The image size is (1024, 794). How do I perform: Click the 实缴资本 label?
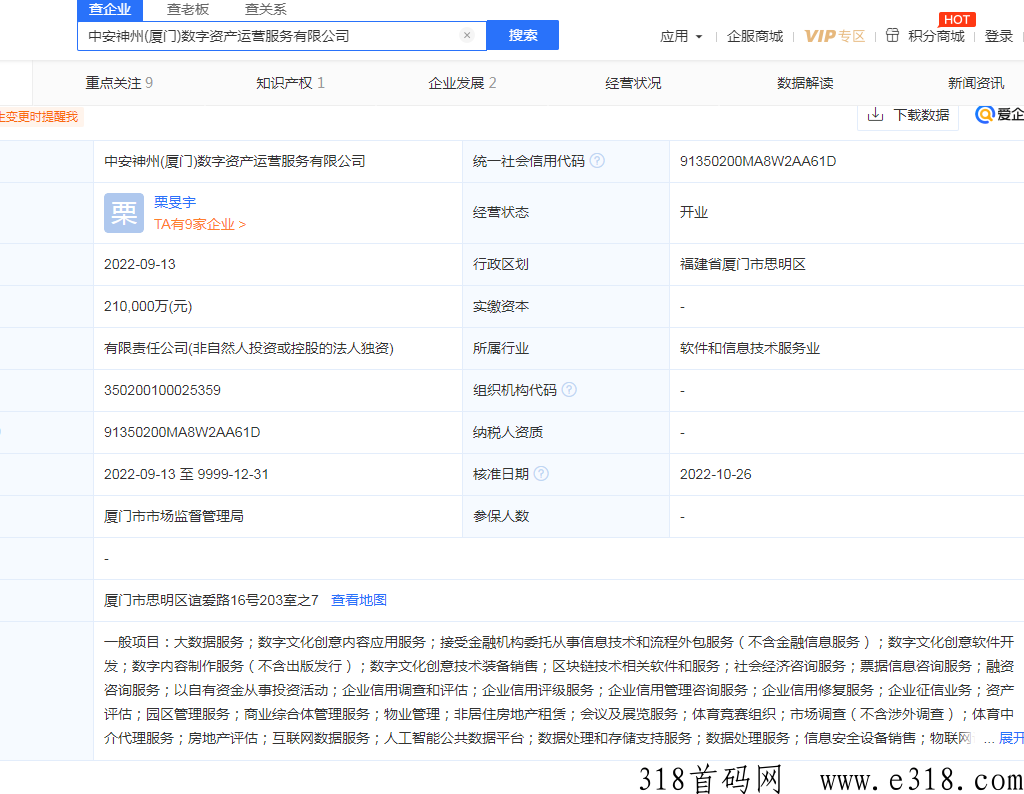500,306
